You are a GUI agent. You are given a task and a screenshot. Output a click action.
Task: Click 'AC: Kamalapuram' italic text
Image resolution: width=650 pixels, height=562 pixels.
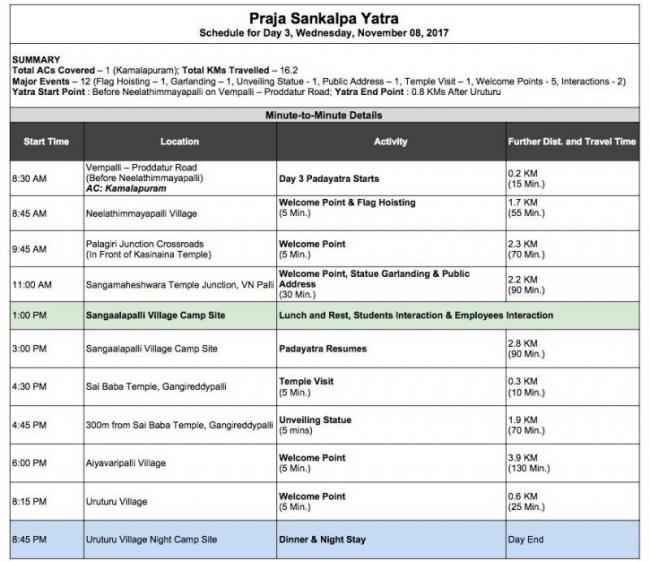point(126,189)
